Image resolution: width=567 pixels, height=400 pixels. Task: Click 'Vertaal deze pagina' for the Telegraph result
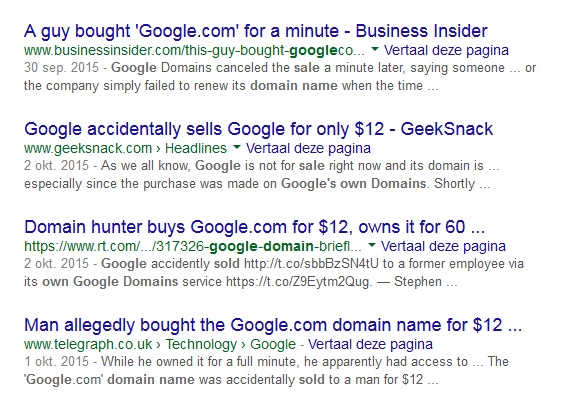[370, 344]
